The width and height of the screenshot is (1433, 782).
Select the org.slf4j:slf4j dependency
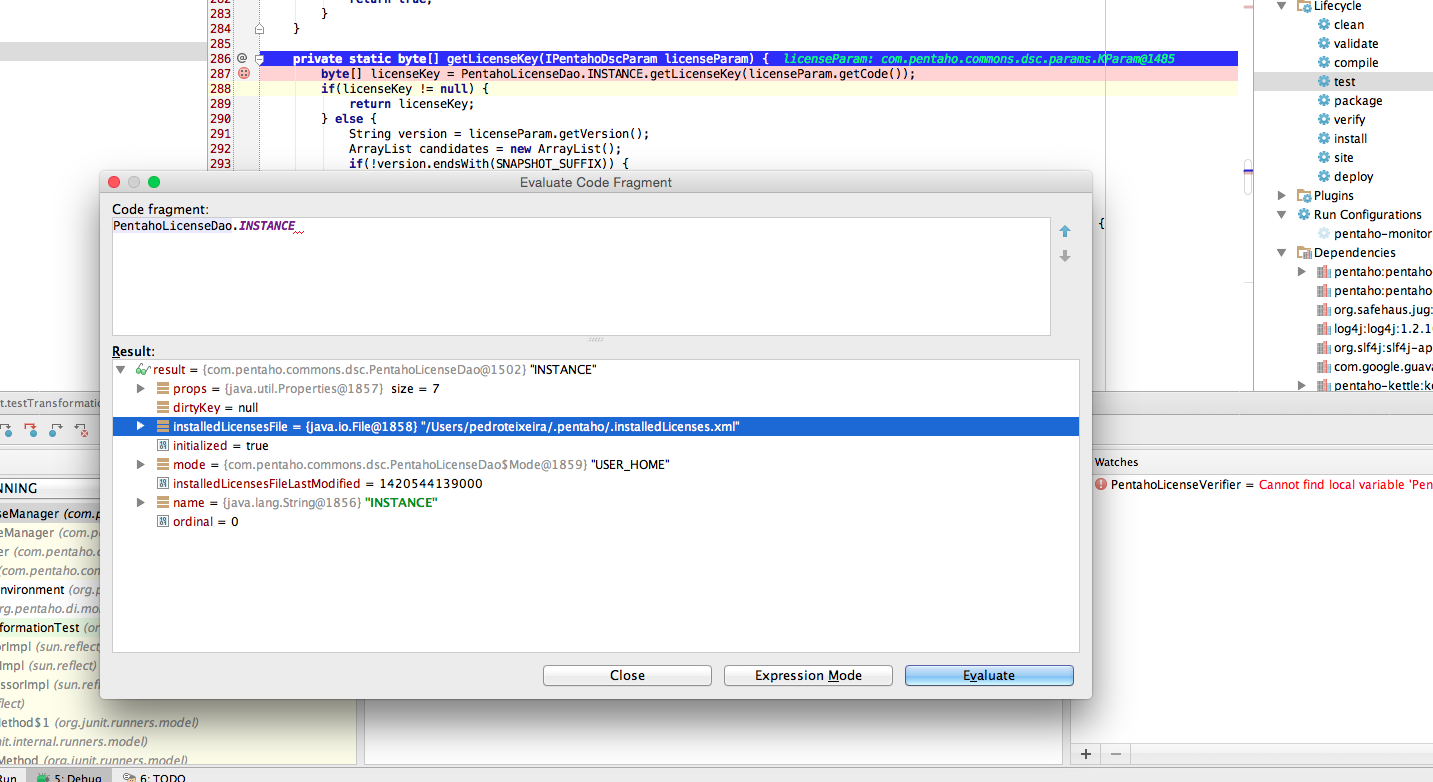(x=1375, y=348)
